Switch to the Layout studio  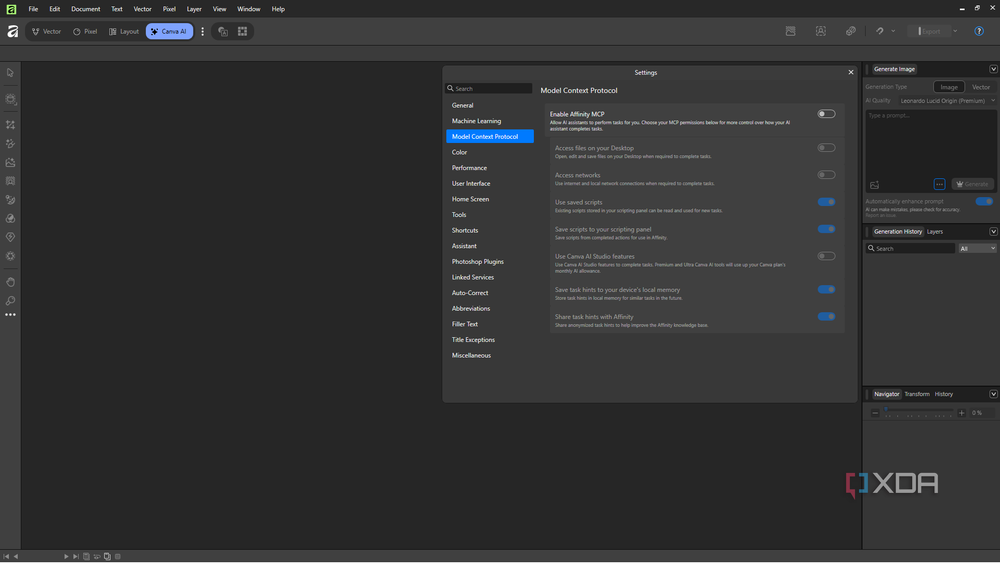coord(124,31)
